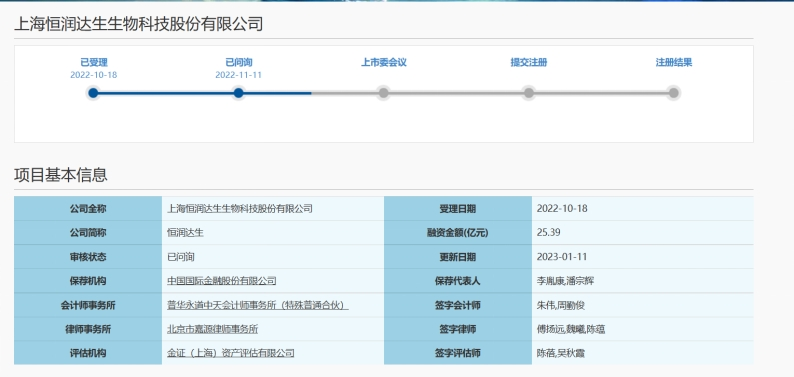Screen dimensions: 794x377
Task: Click the company title heading 上海恒润达生
Action: (138, 24)
